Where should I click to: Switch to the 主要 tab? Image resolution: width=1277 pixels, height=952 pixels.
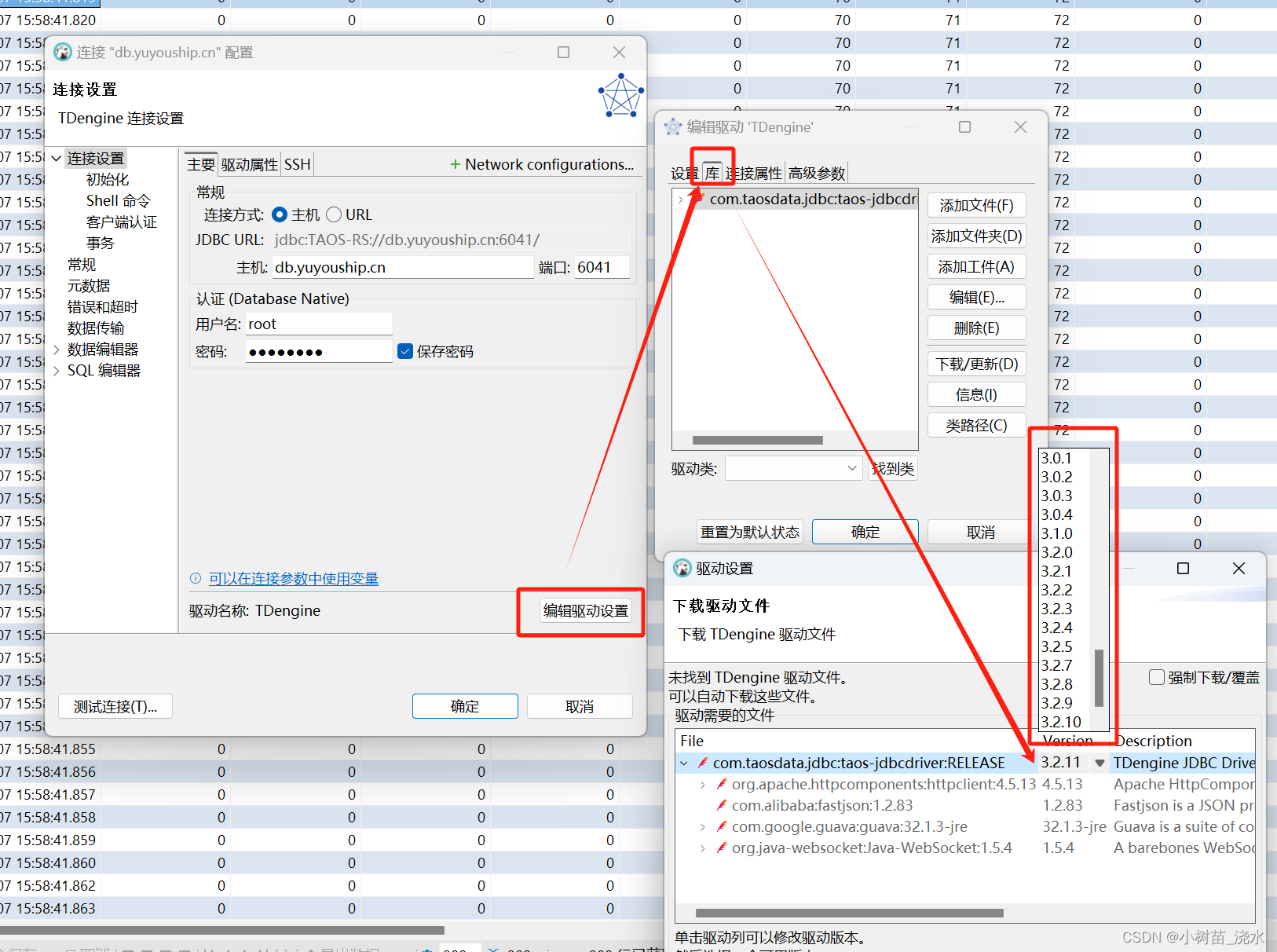coord(201,164)
